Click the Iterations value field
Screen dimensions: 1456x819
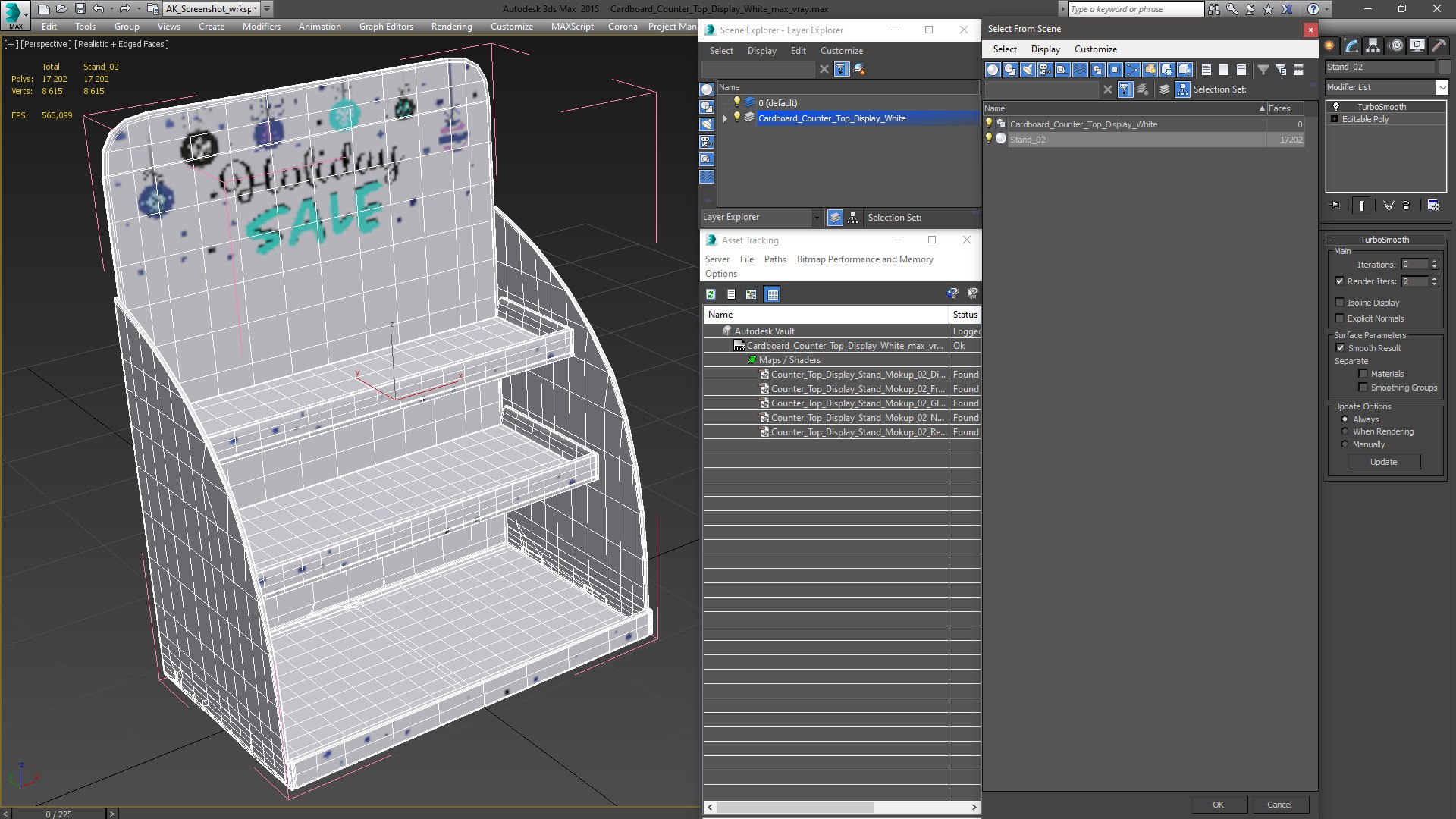coord(1414,265)
